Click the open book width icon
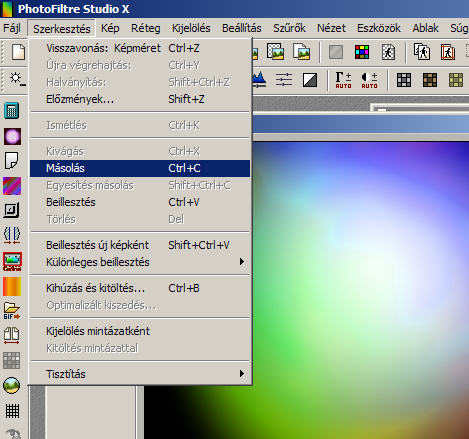469x439 pixels. 12,335
